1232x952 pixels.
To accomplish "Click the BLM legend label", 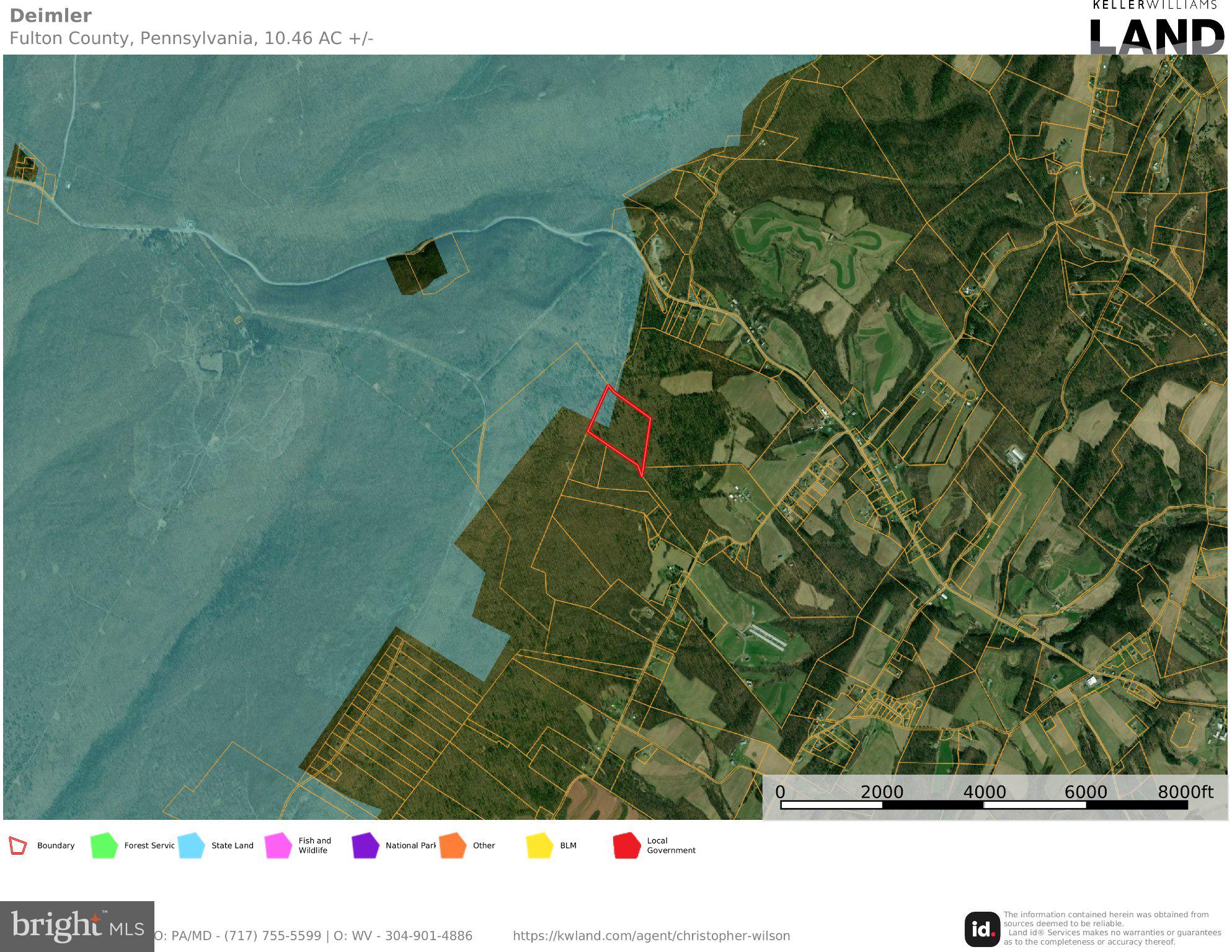I will (568, 845).
